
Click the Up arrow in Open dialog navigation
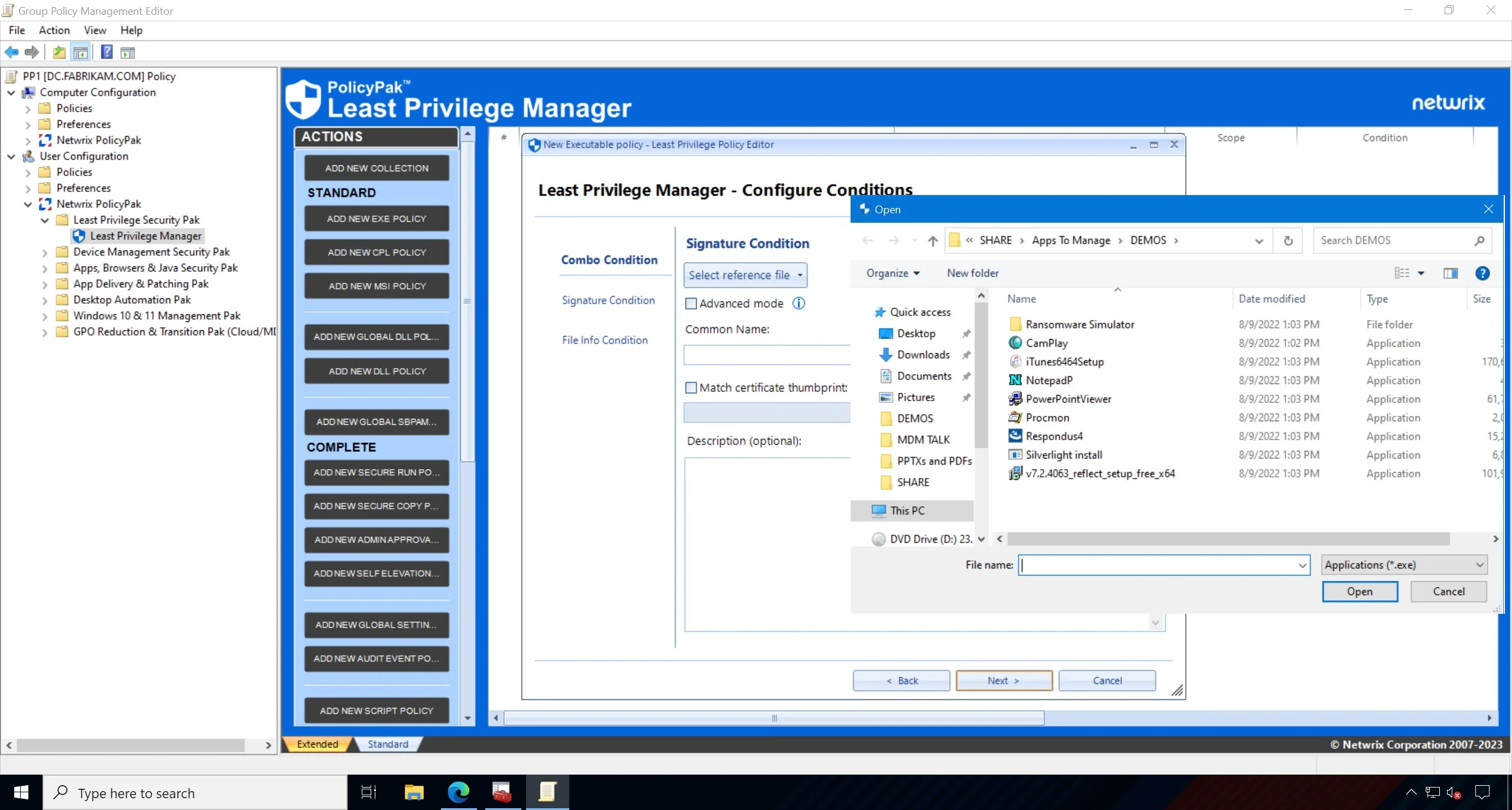(933, 240)
